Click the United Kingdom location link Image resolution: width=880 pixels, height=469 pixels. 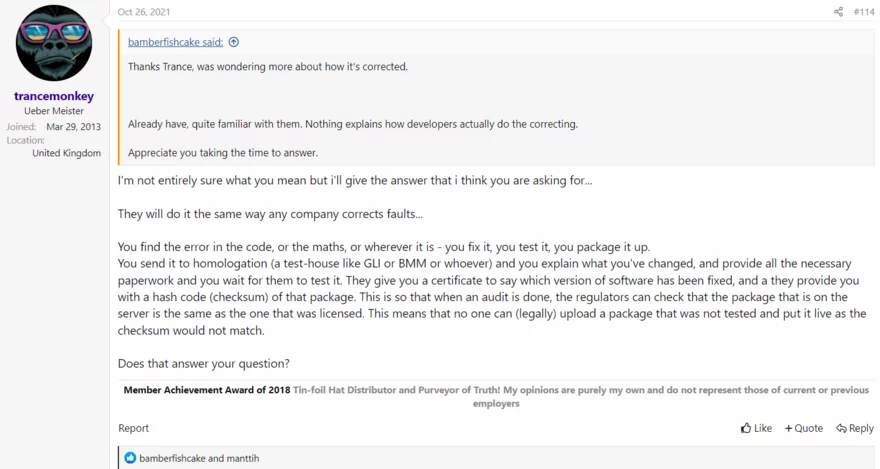point(66,153)
